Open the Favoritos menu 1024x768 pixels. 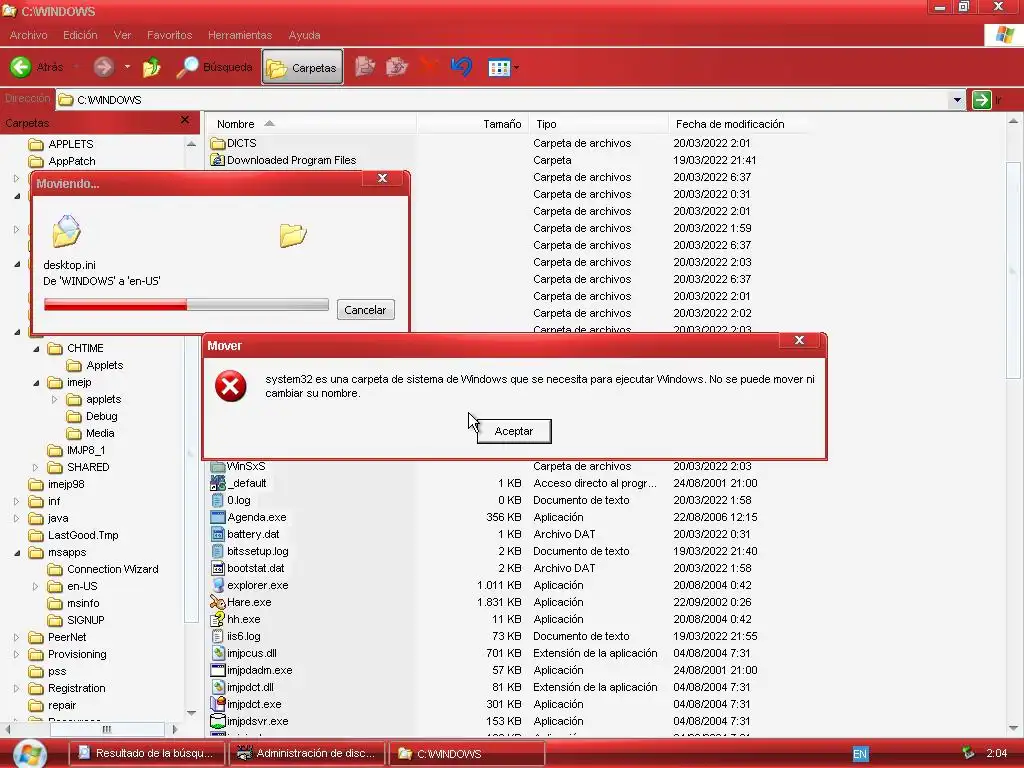pyautogui.click(x=169, y=35)
